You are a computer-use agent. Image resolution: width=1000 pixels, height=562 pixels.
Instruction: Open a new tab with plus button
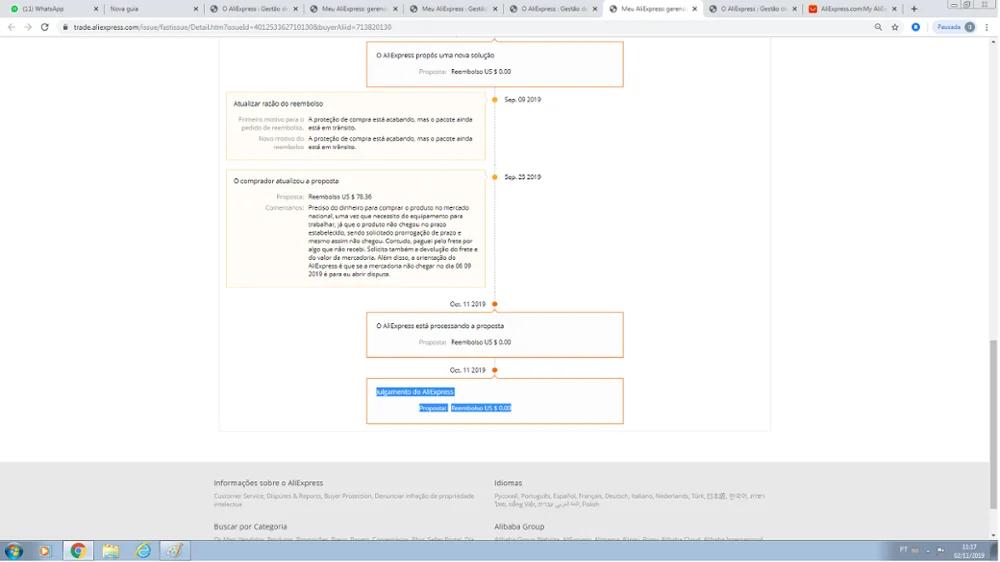914,9
